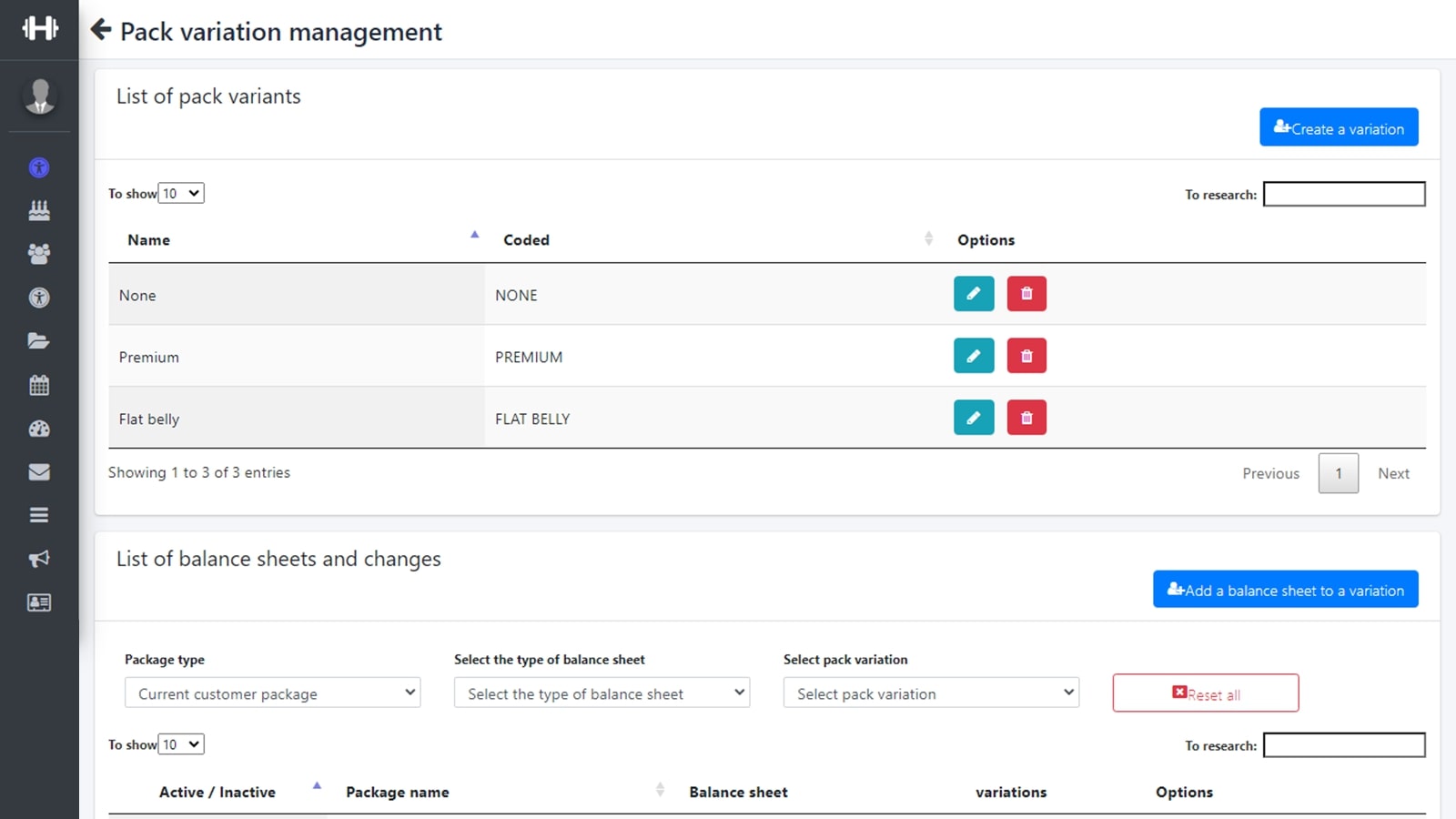Open the Package type dropdown
The height and width of the screenshot is (819, 1456).
coord(272,693)
